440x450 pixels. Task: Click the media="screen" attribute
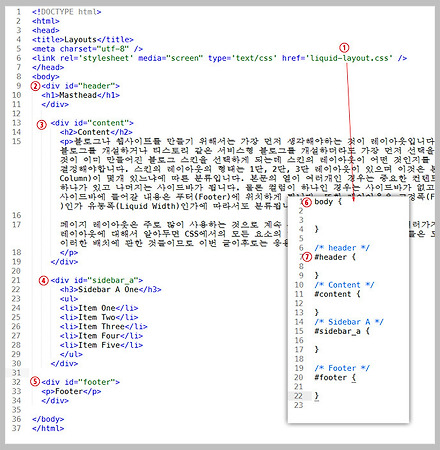click(x=170, y=58)
